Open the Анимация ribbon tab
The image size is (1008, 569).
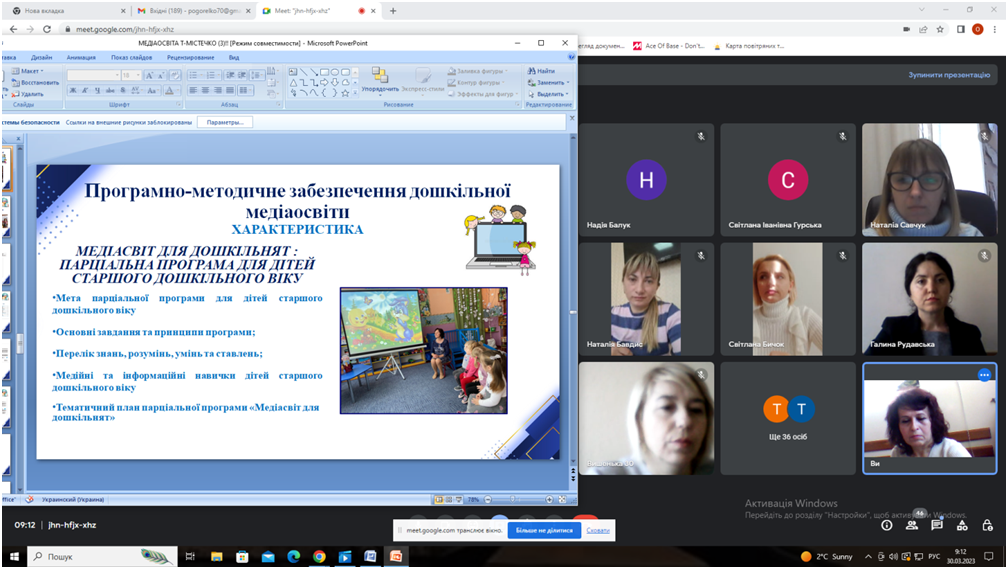(81, 57)
